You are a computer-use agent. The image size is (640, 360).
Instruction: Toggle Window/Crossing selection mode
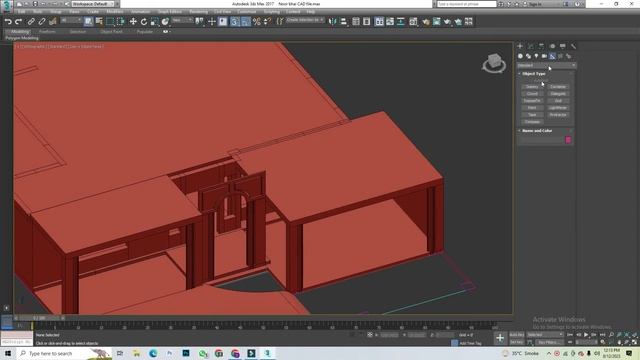(120, 22)
